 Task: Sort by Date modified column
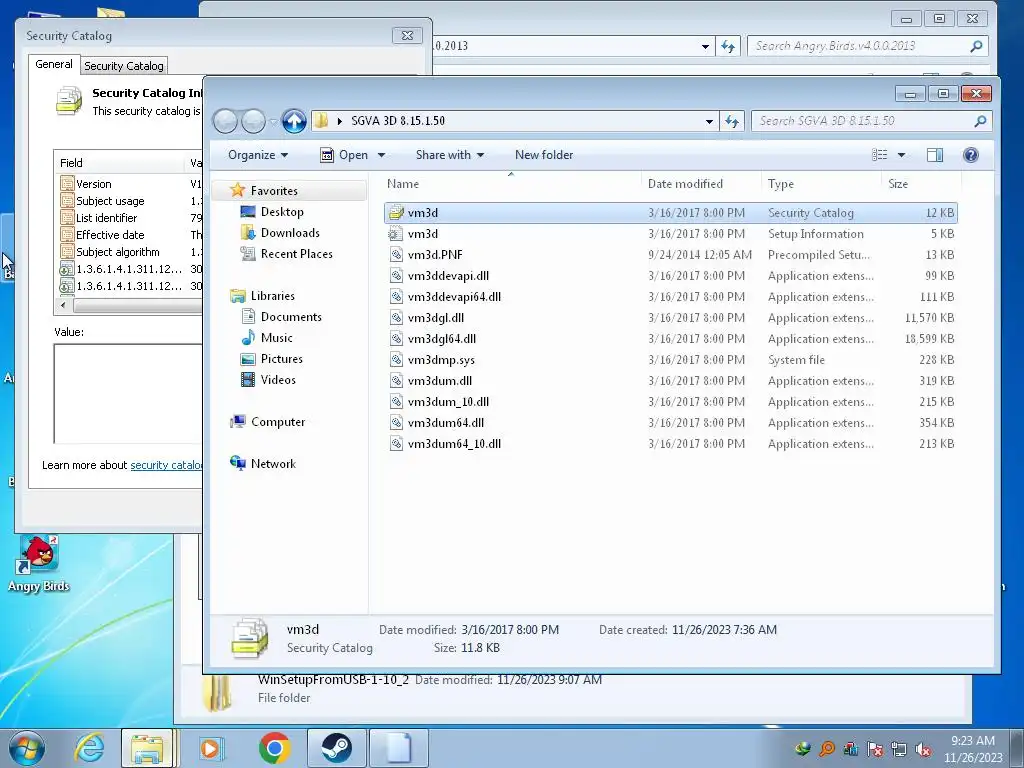[x=701, y=184]
